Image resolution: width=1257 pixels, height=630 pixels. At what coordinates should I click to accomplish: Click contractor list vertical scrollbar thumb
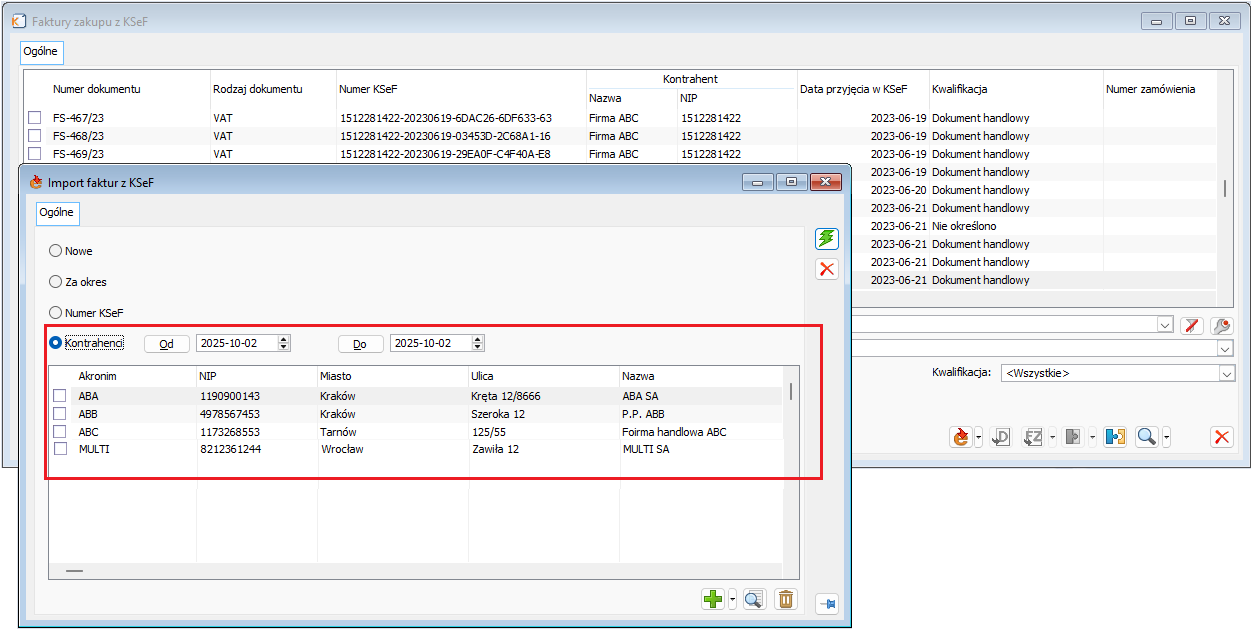point(792,391)
